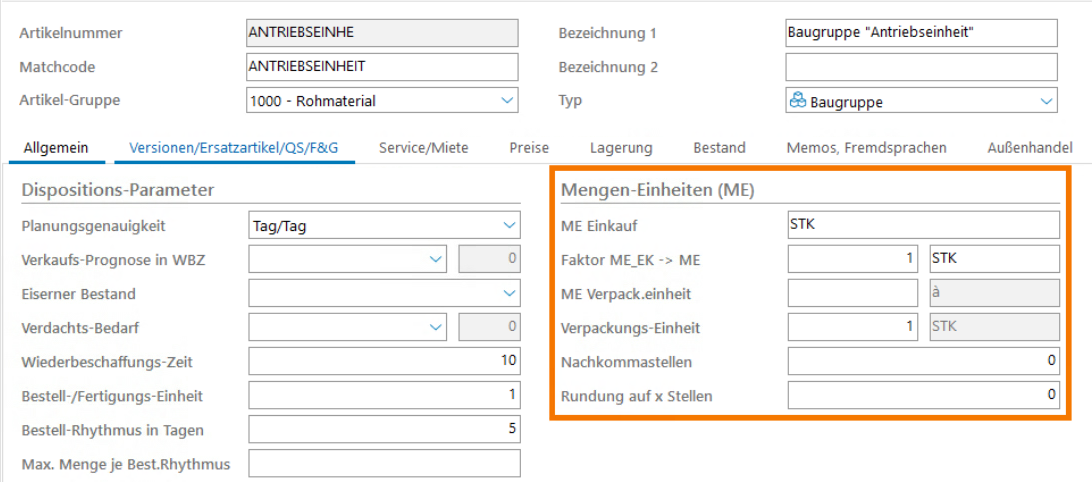The width and height of the screenshot is (1092, 482).
Task: Click the Matchcode input field
Action: pos(382,67)
